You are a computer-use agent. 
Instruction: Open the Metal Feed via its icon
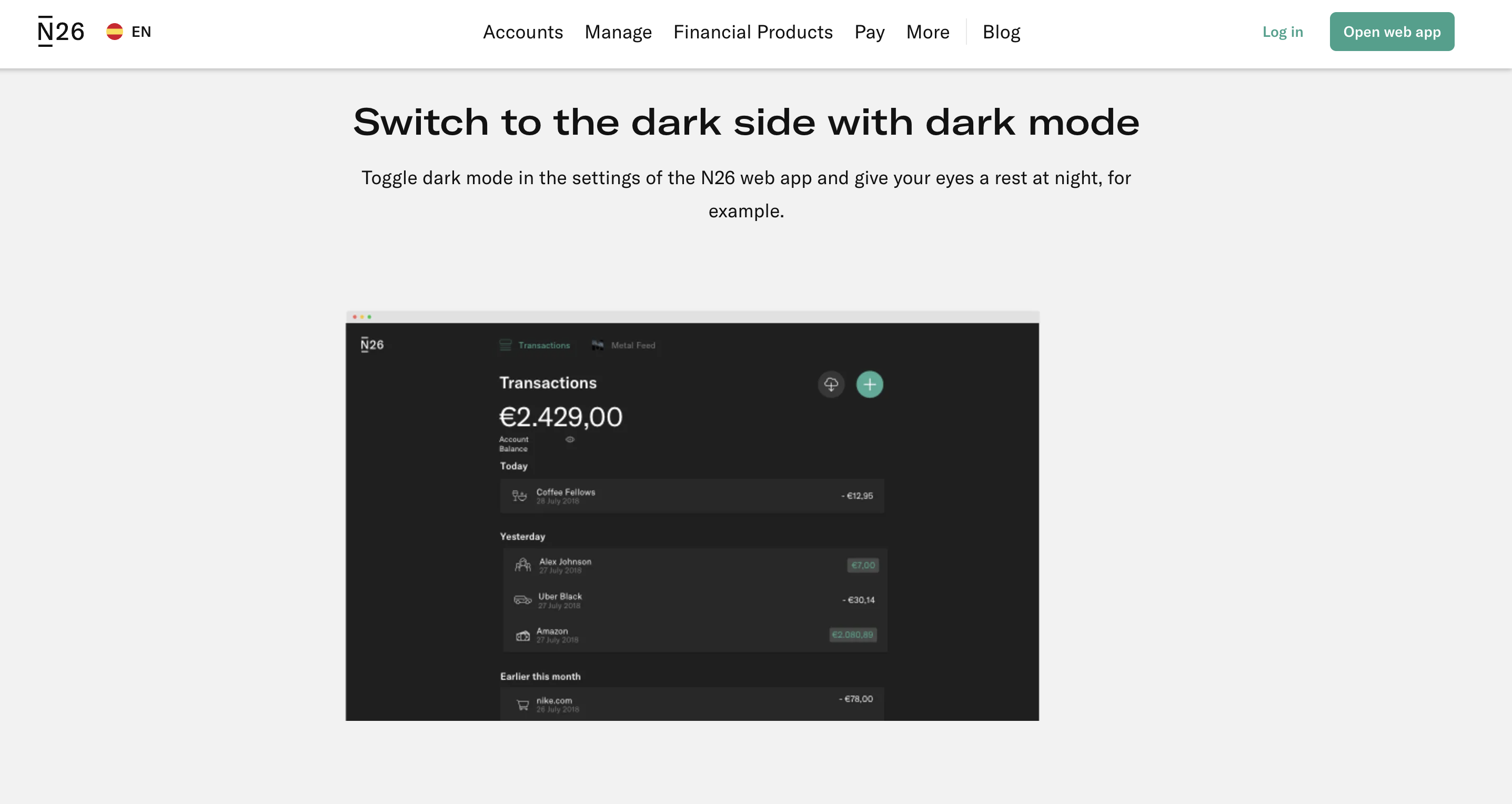598,346
